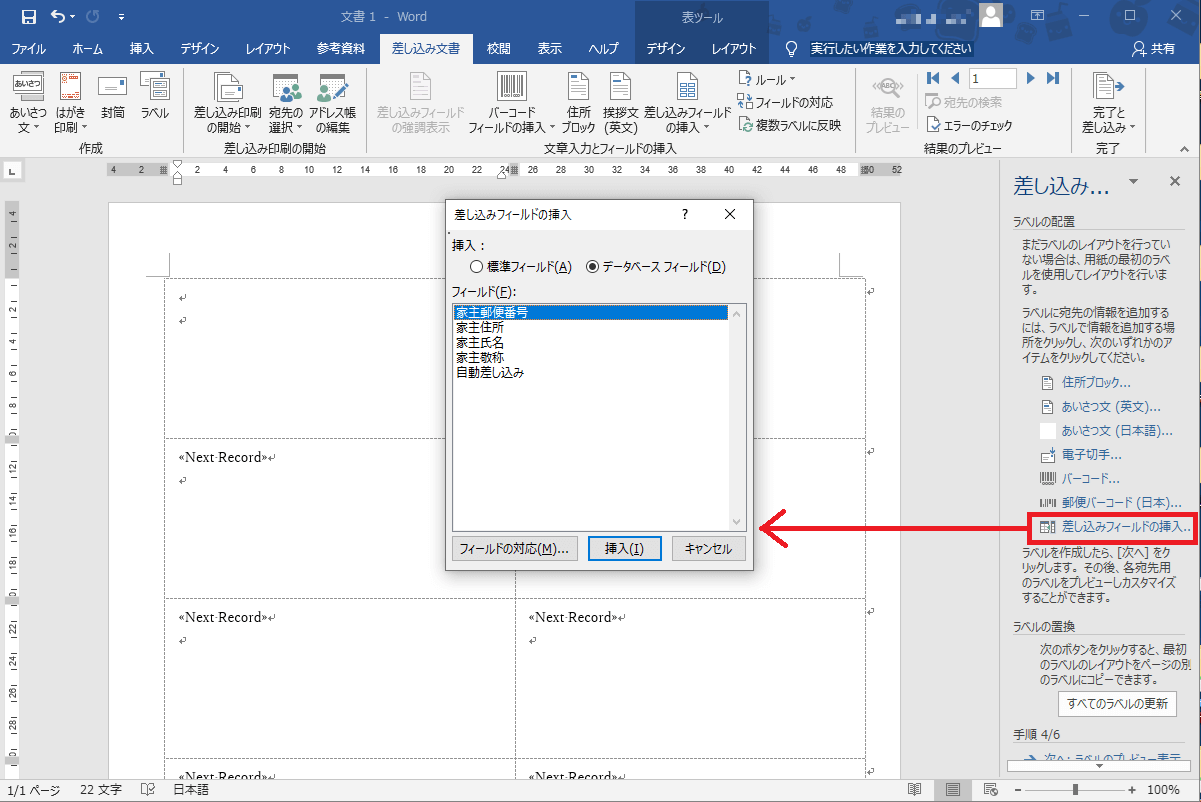
Task: Click the zoom slider in status bar
Action: (x=1075, y=789)
